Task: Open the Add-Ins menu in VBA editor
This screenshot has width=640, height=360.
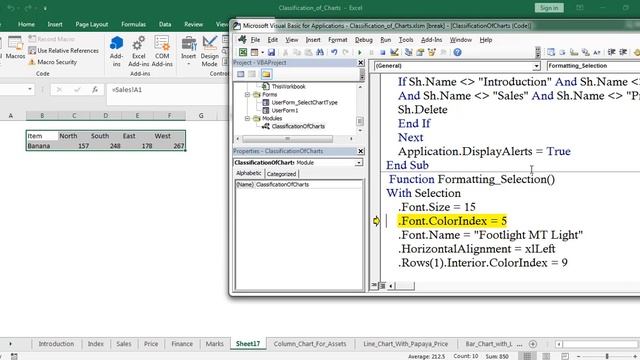Action: 431,40
